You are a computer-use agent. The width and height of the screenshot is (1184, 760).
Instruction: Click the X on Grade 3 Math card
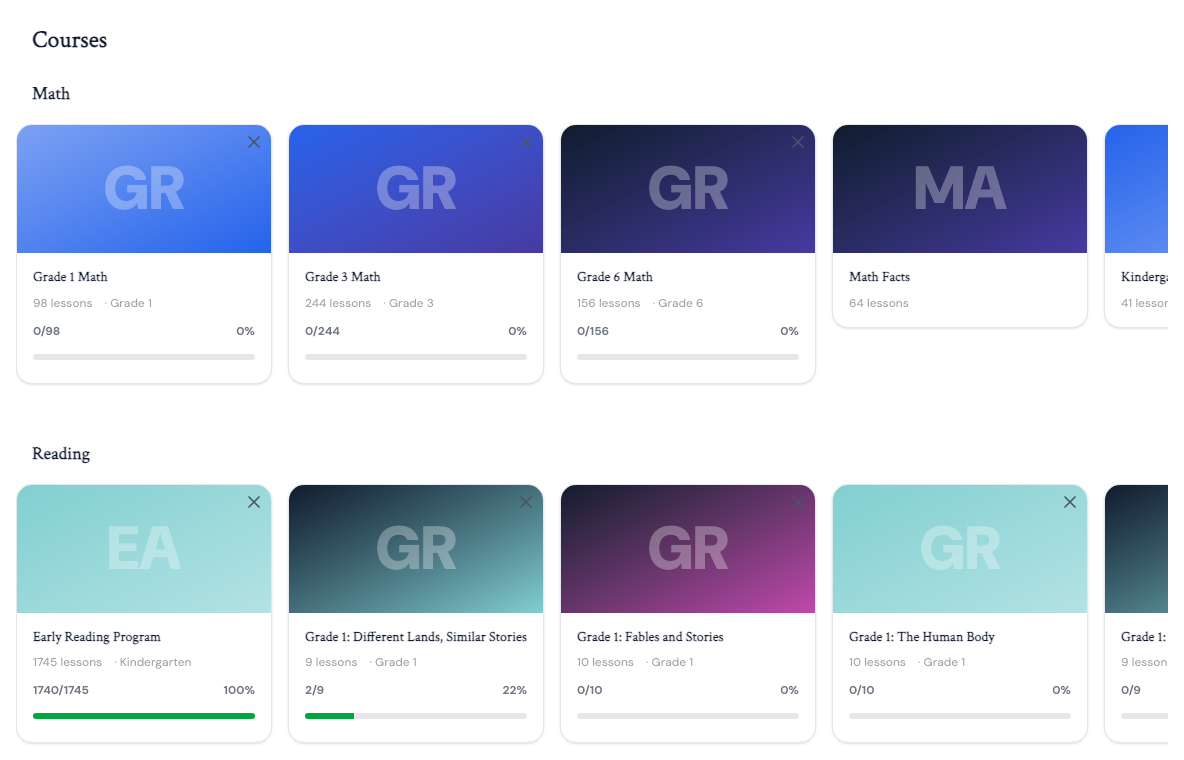[x=526, y=142]
